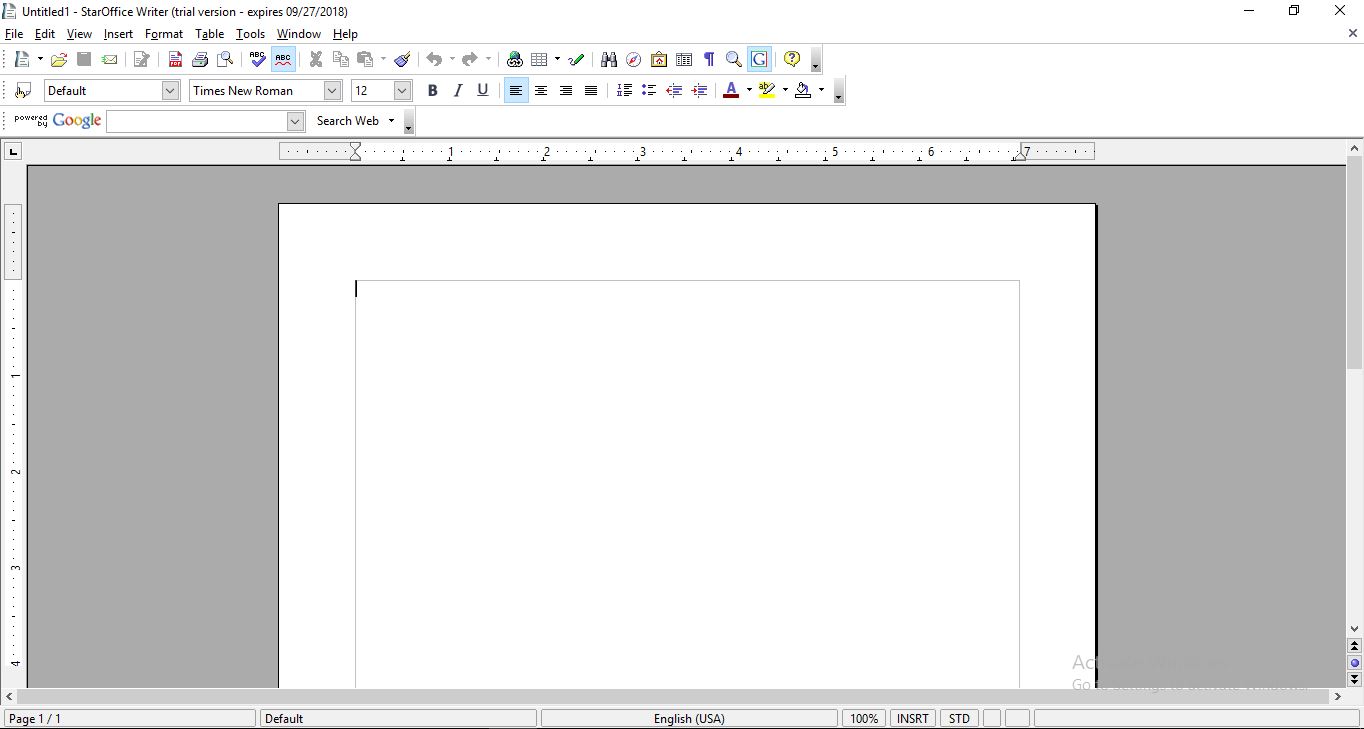Toggle AutoSpellcheck on or off
The image size is (1364, 729).
283,59
